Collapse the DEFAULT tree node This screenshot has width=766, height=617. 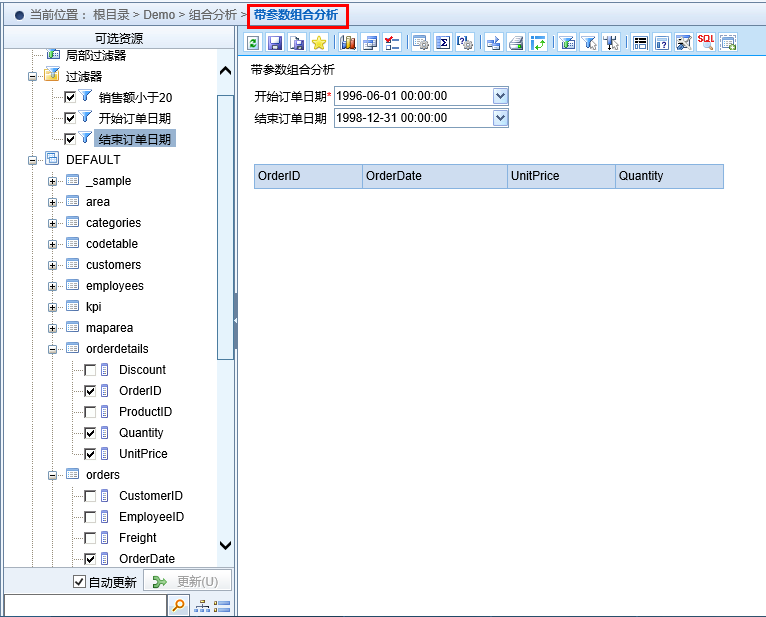click(33, 160)
